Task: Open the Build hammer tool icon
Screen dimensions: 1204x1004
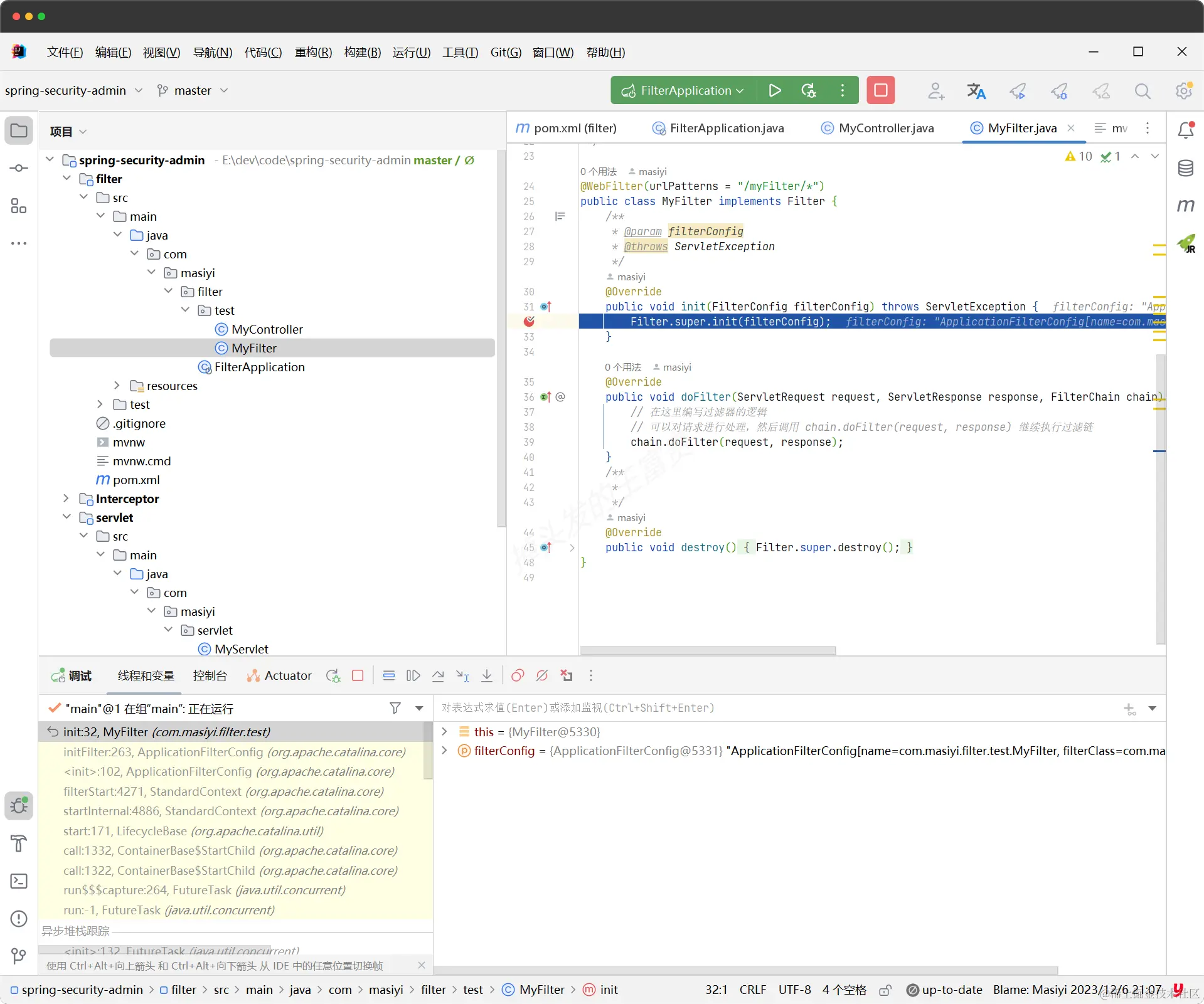Action: [x=19, y=843]
